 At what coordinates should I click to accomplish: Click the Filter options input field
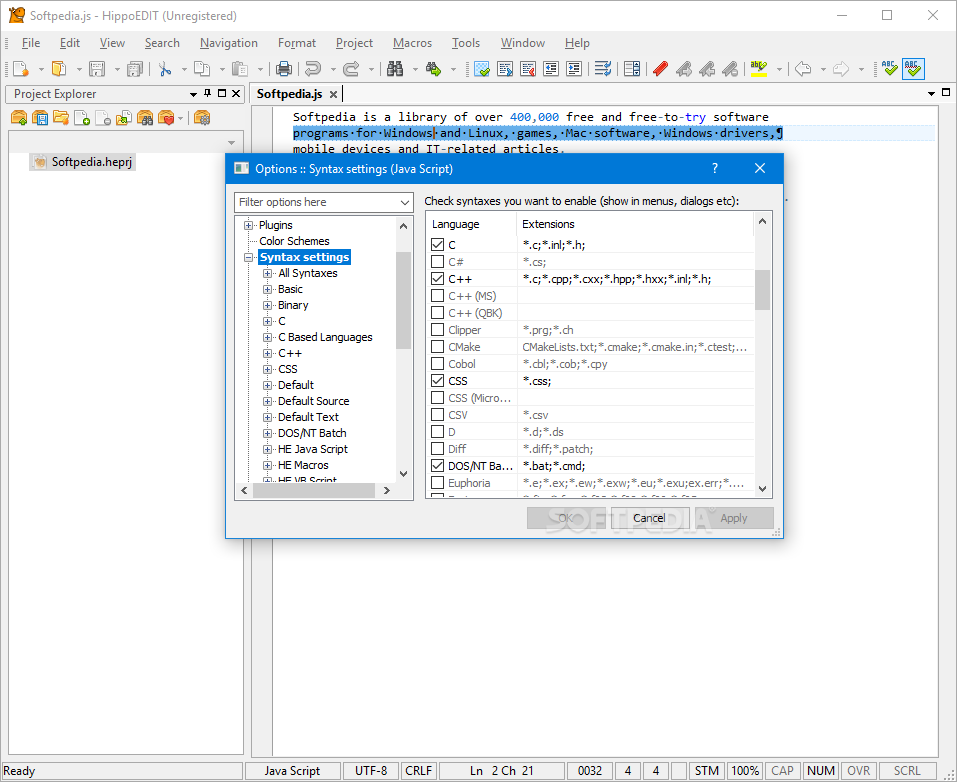coord(317,202)
